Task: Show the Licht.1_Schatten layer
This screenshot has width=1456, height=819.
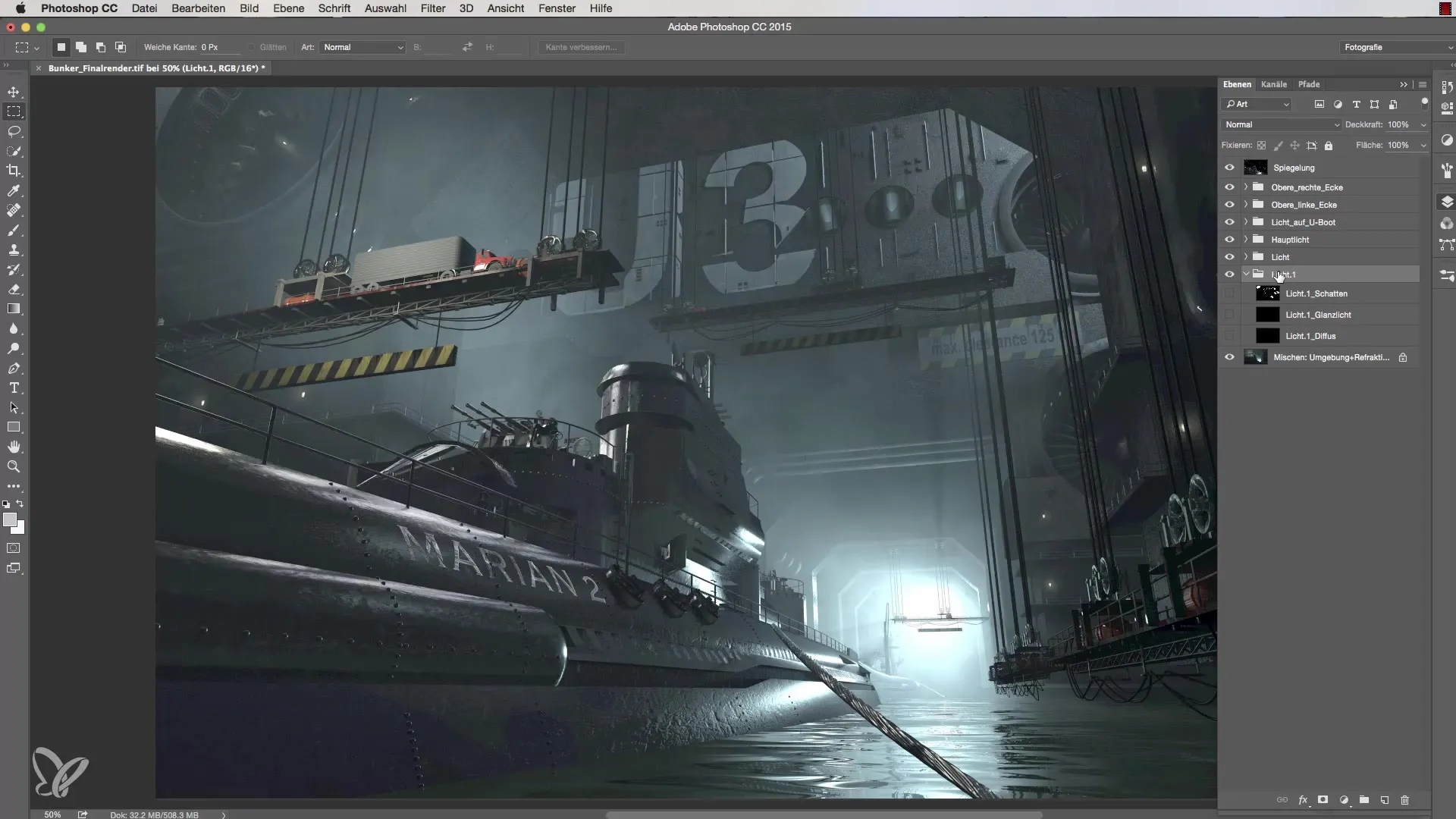Action: tap(1229, 293)
